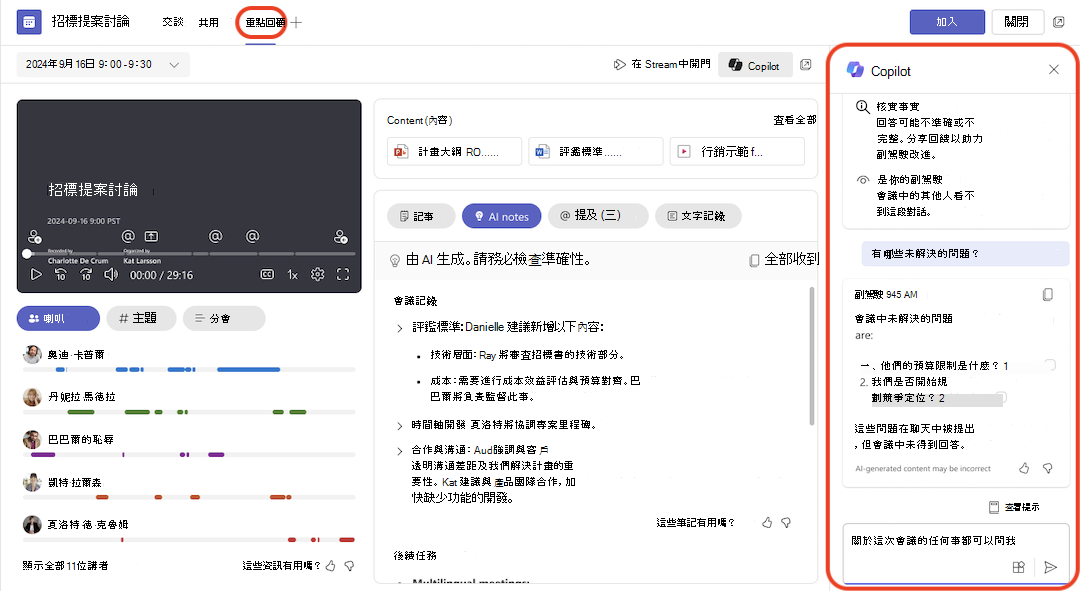Copy the Copilot response

tap(1048, 294)
